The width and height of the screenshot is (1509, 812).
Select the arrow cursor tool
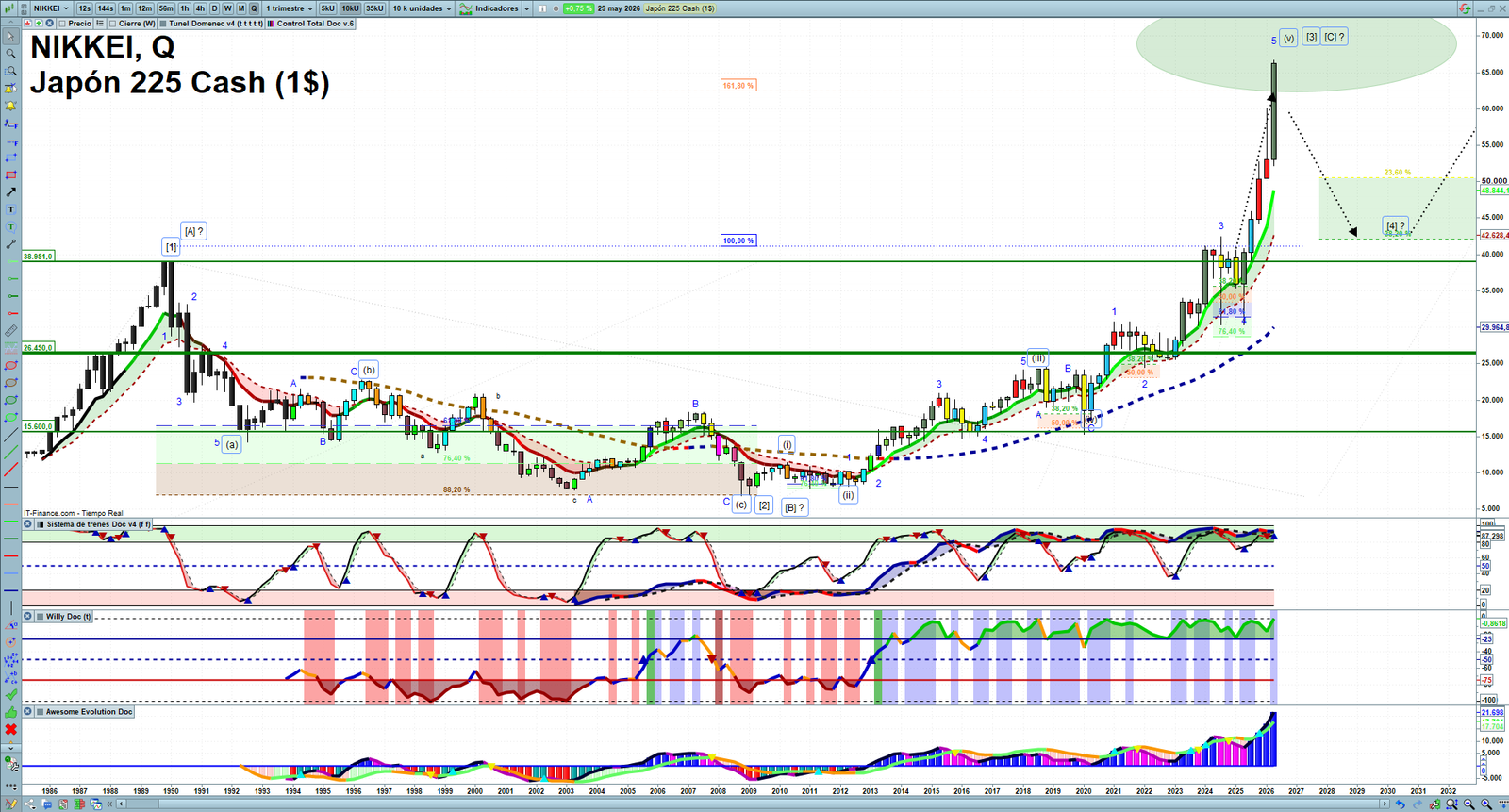coord(10,37)
